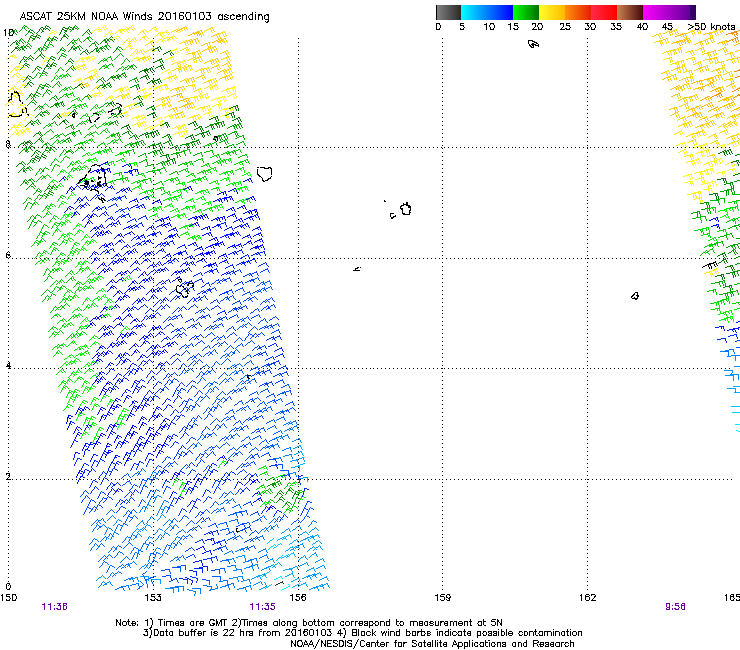Select the green 15-20 knots color segment
The height and width of the screenshot is (650, 740).
[x=526, y=12]
